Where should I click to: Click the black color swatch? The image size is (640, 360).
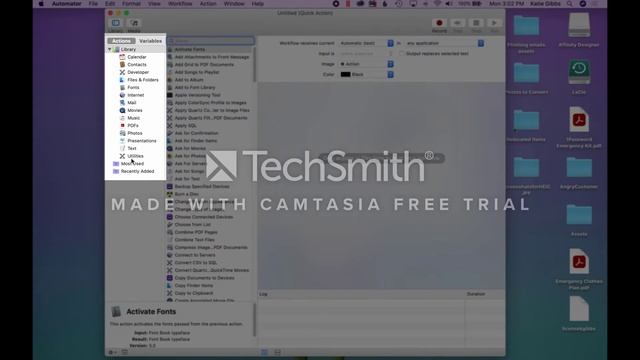click(x=345, y=75)
